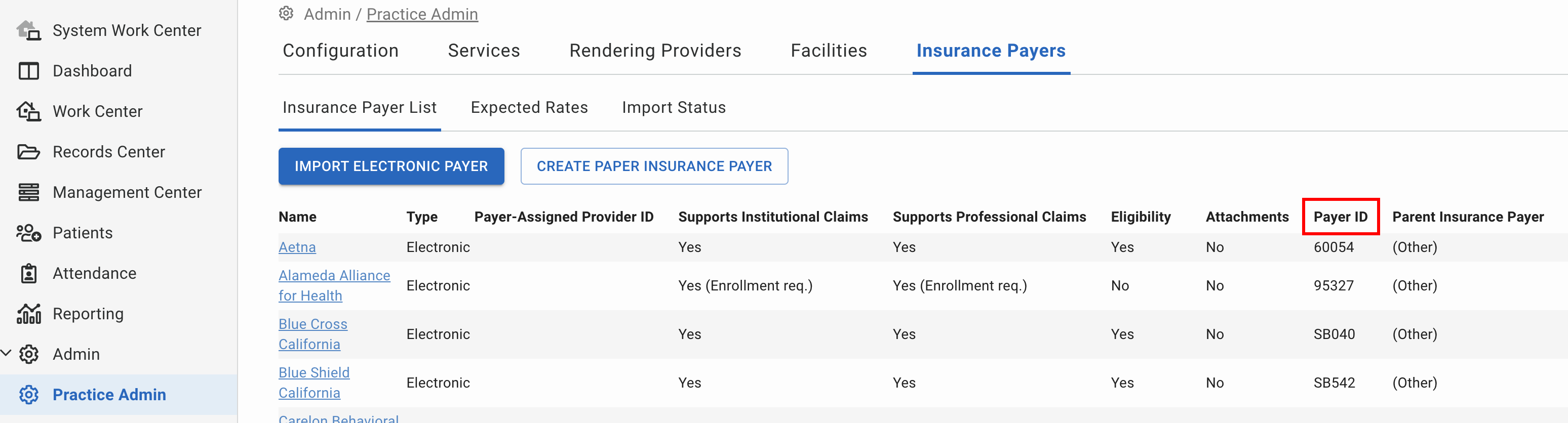Open the Expected Rates subtab
The height and width of the screenshot is (423, 1568).
click(529, 108)
